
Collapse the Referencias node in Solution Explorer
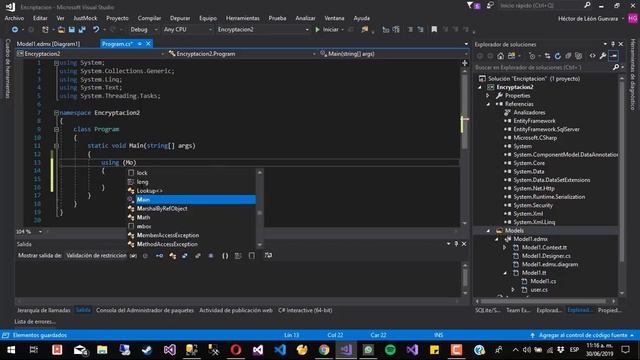pos(488,104)
